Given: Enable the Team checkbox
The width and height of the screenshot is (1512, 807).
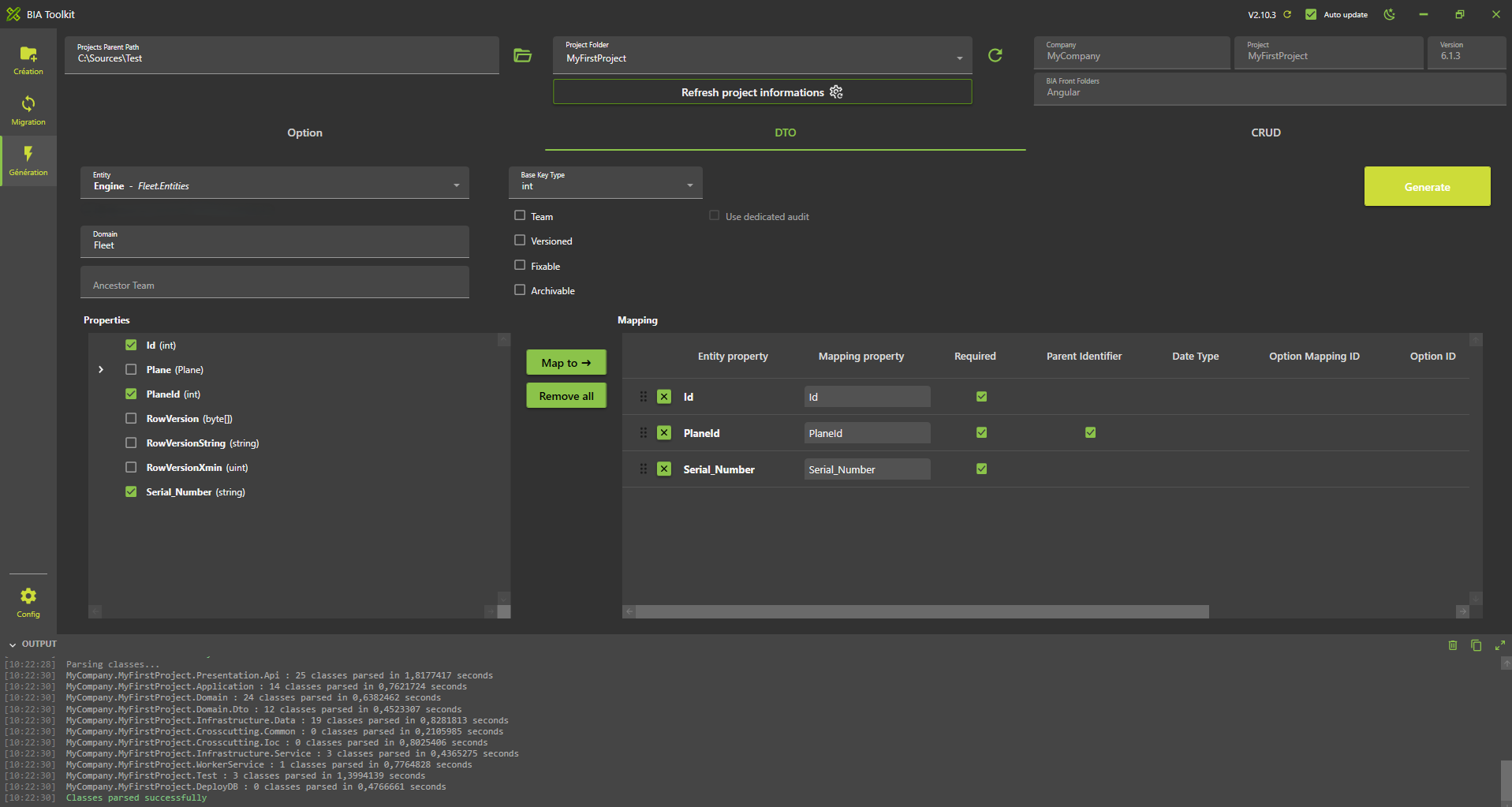Looking at the screenshot, I should tap(520, 215).
